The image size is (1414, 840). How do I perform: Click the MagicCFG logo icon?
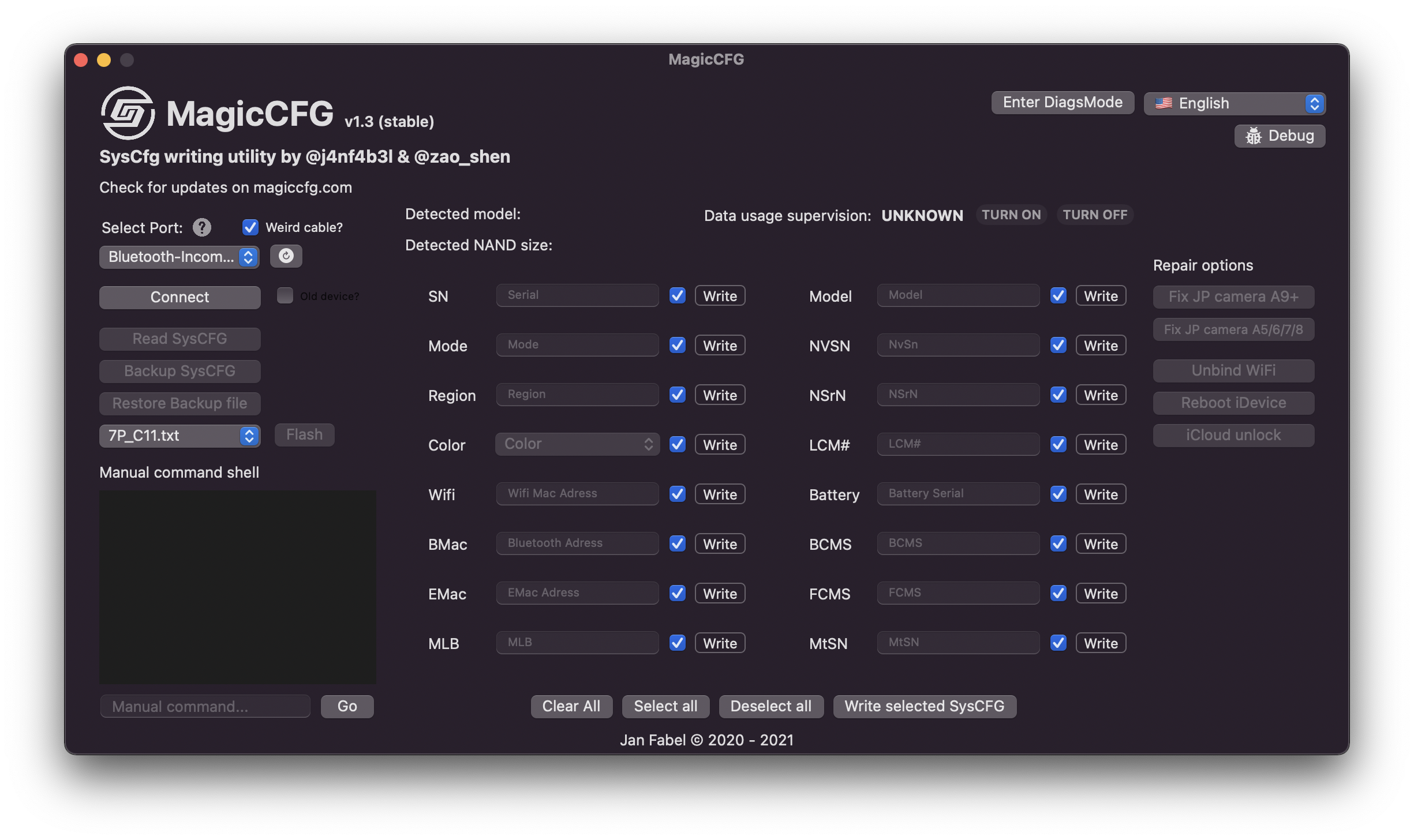128,113
